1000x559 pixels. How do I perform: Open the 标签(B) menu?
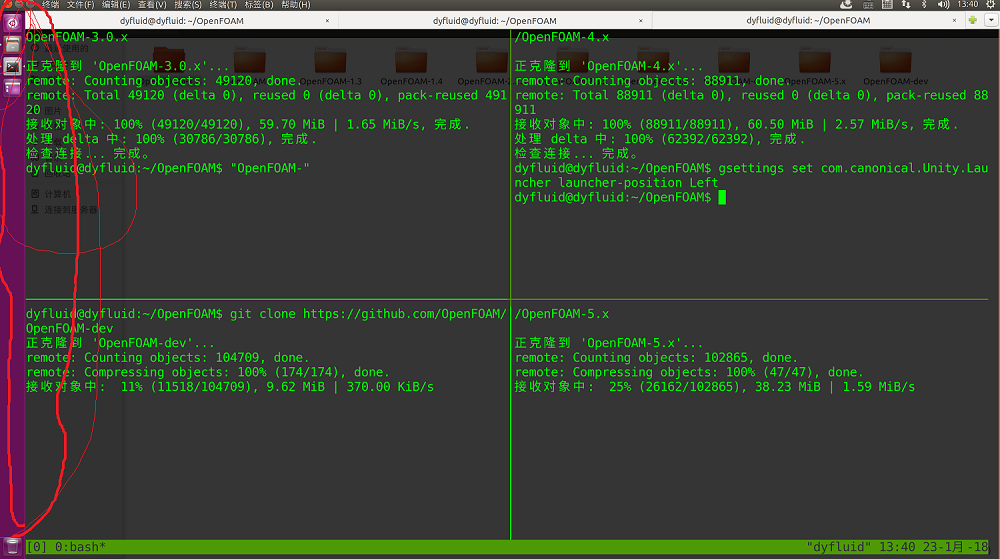tap(259, 4)
